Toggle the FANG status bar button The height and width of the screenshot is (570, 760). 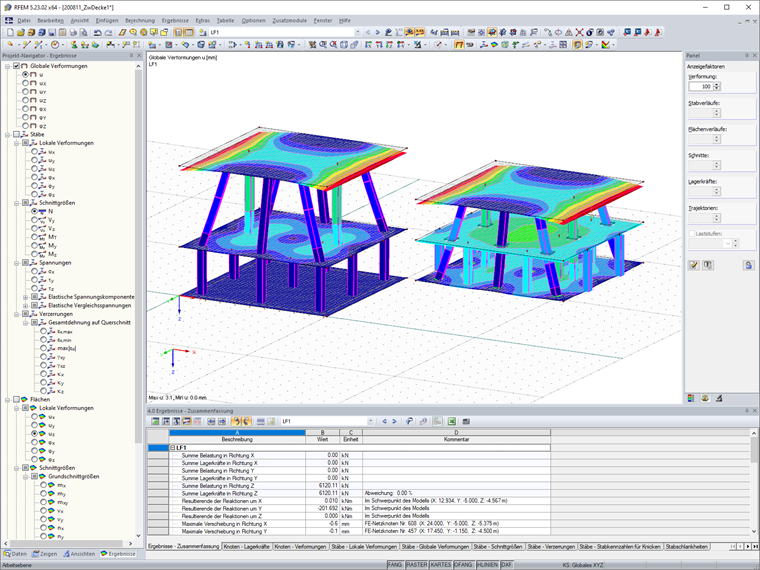(395, 565)
